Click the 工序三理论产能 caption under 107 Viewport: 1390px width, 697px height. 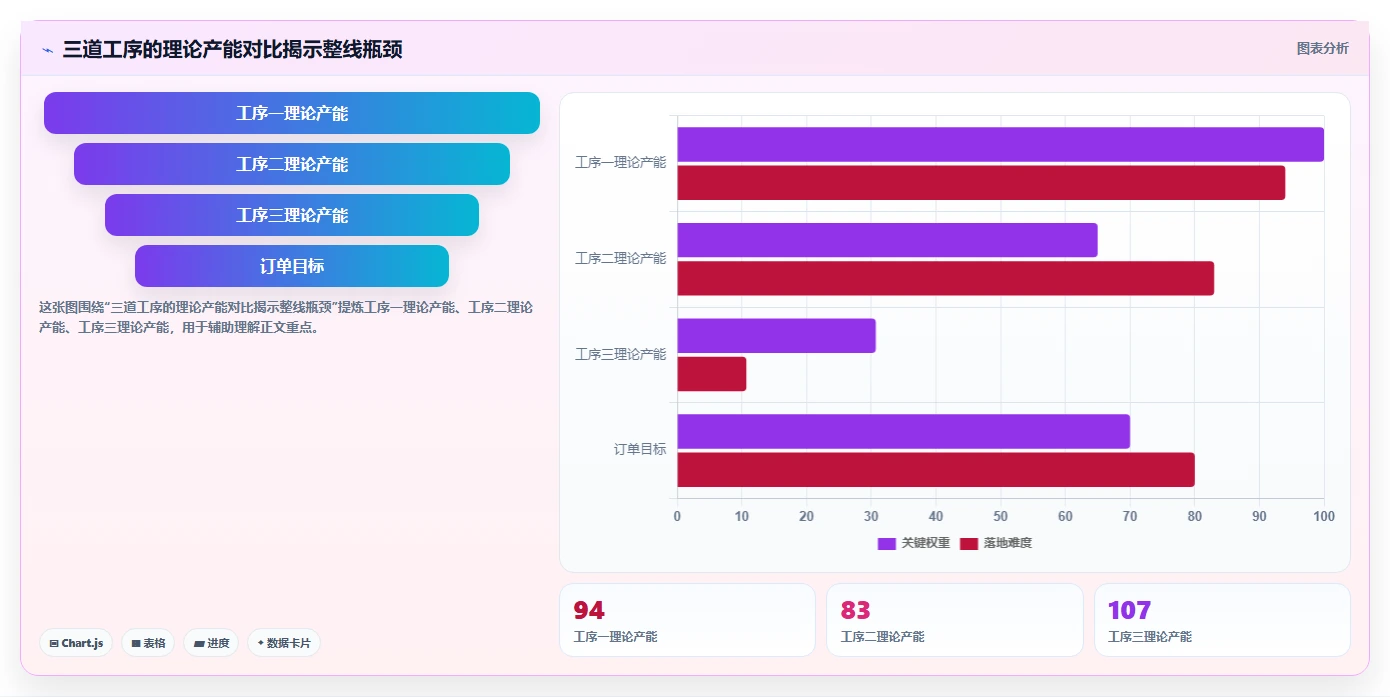pos(1150,637)
